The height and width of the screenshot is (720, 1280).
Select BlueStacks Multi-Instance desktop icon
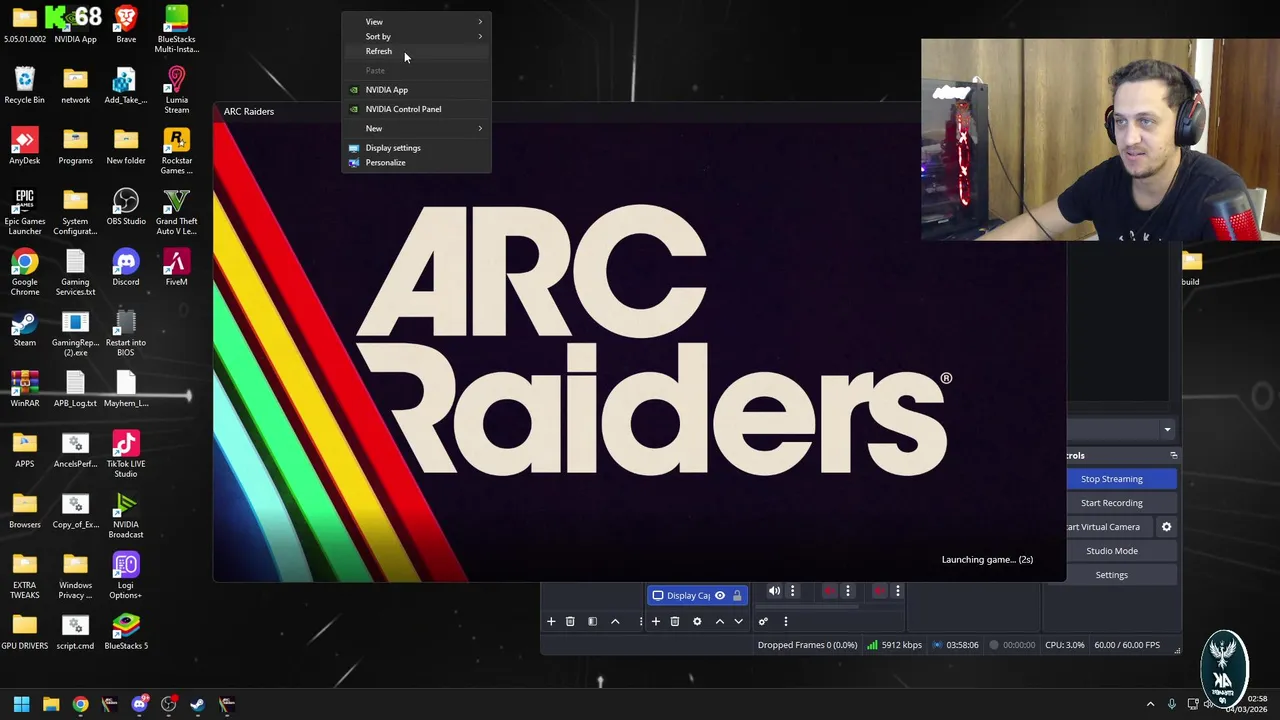[176, 30]
